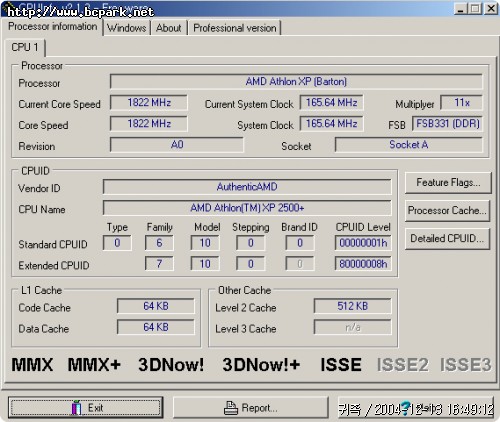500x422 pixels.
Task: Minimize the CPUID window
Action: pyautogui.click(x=461, y=8)
